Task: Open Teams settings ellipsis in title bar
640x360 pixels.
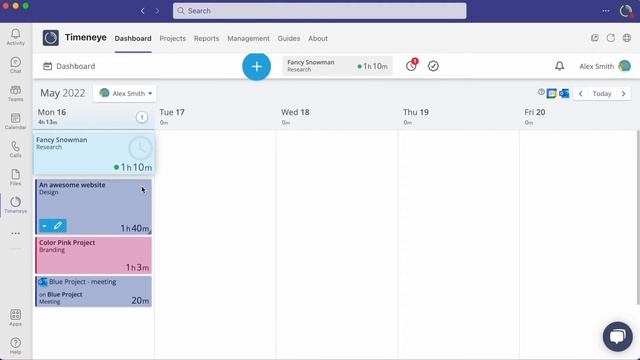Action: point(606,11)
